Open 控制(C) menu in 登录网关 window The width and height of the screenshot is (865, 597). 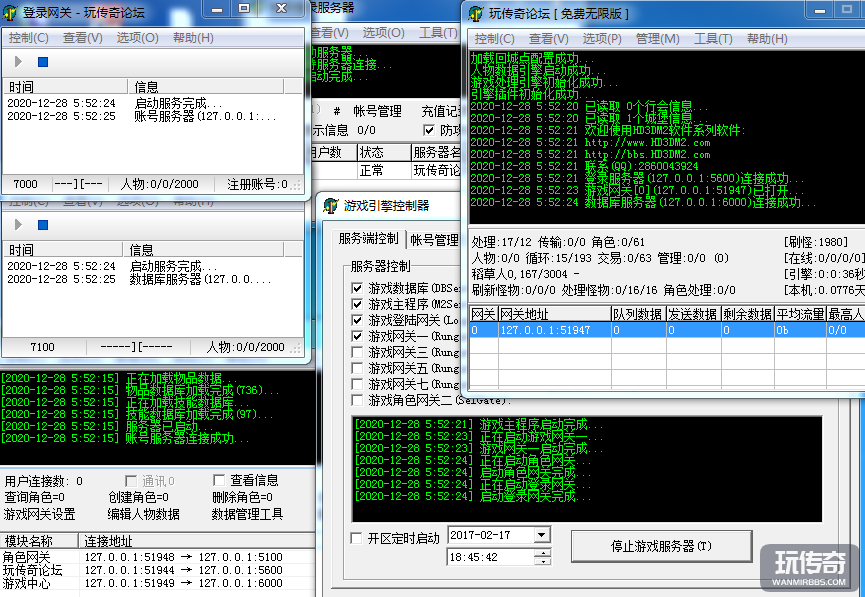point(29,38)
